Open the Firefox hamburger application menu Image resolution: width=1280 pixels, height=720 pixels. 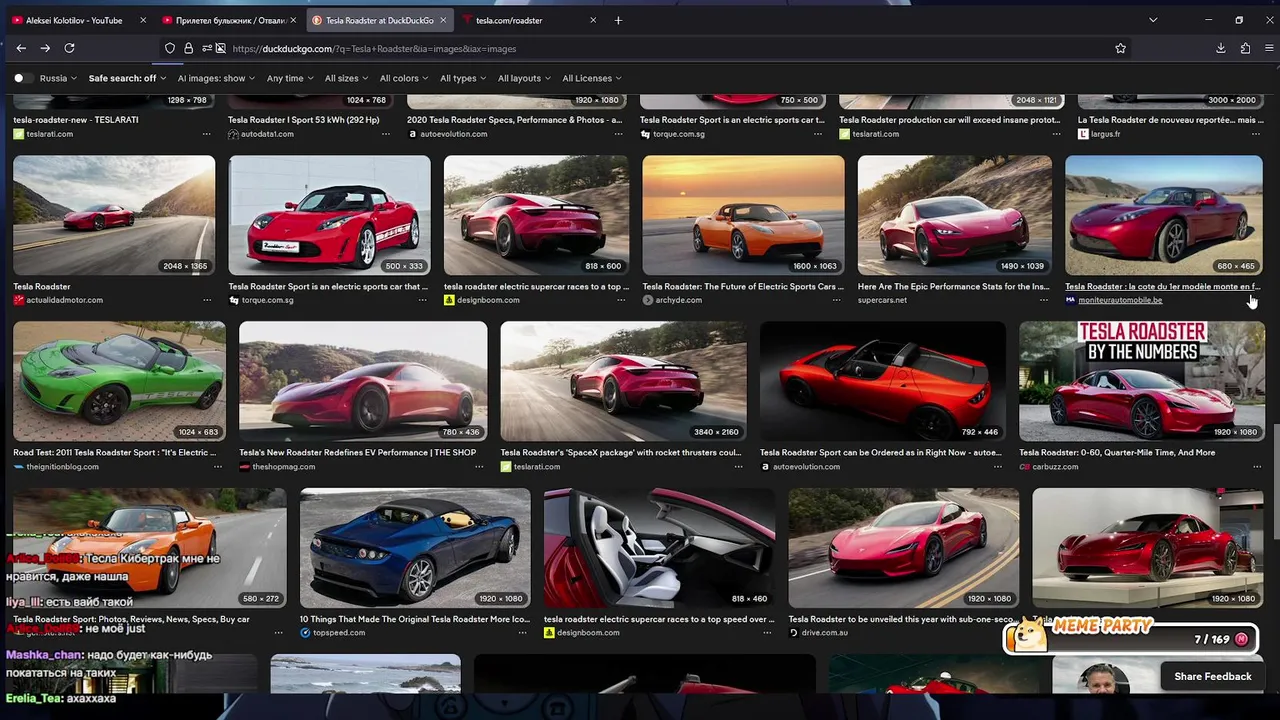[1269, 48]
